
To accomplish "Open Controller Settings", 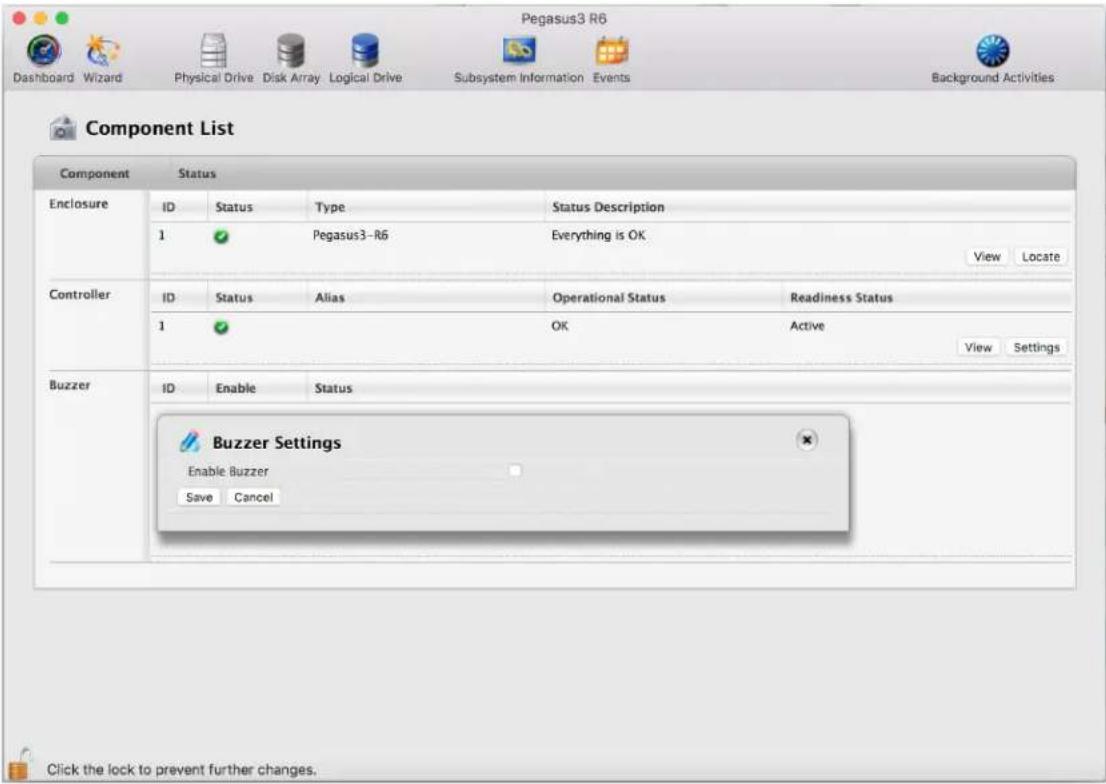I will [1036, 347].
